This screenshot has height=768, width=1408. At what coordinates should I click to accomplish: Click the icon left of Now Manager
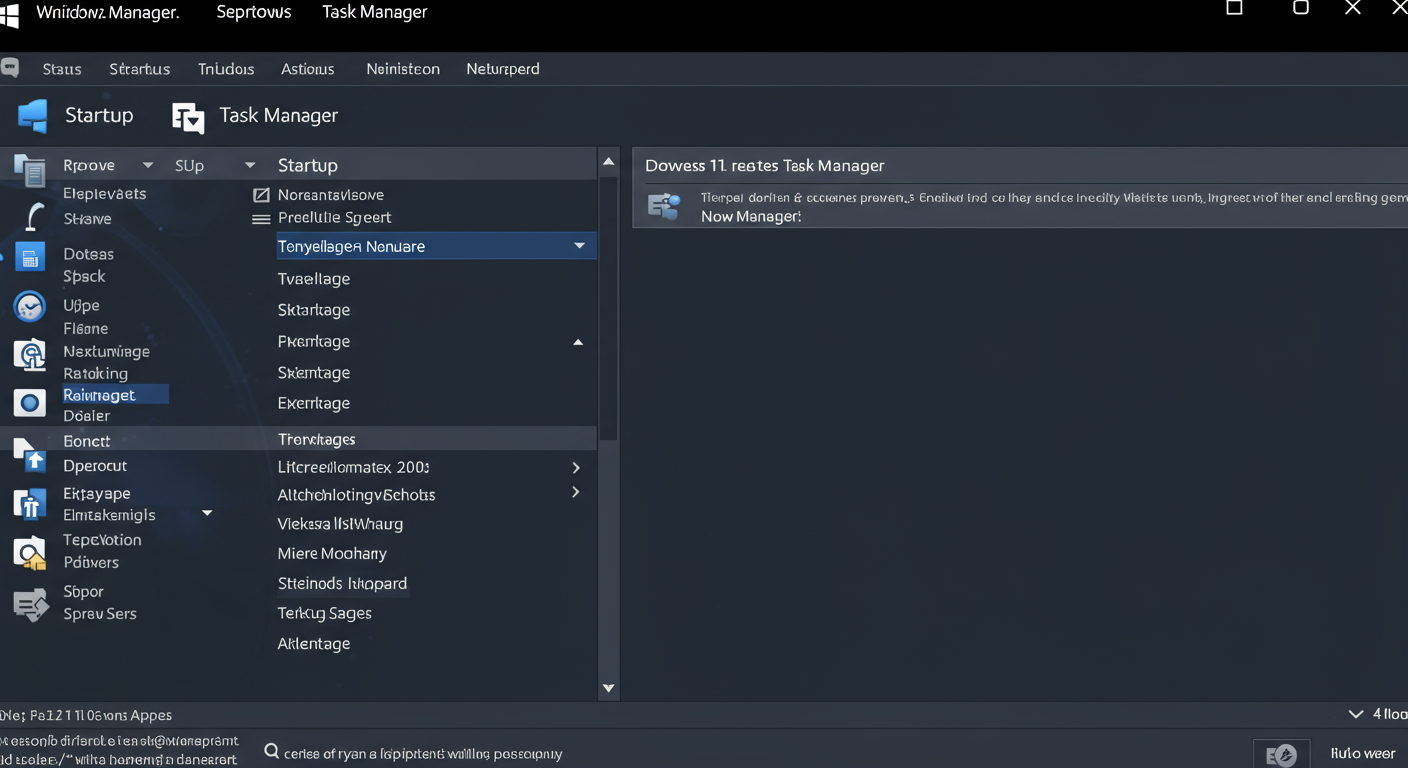click(664, 206)
